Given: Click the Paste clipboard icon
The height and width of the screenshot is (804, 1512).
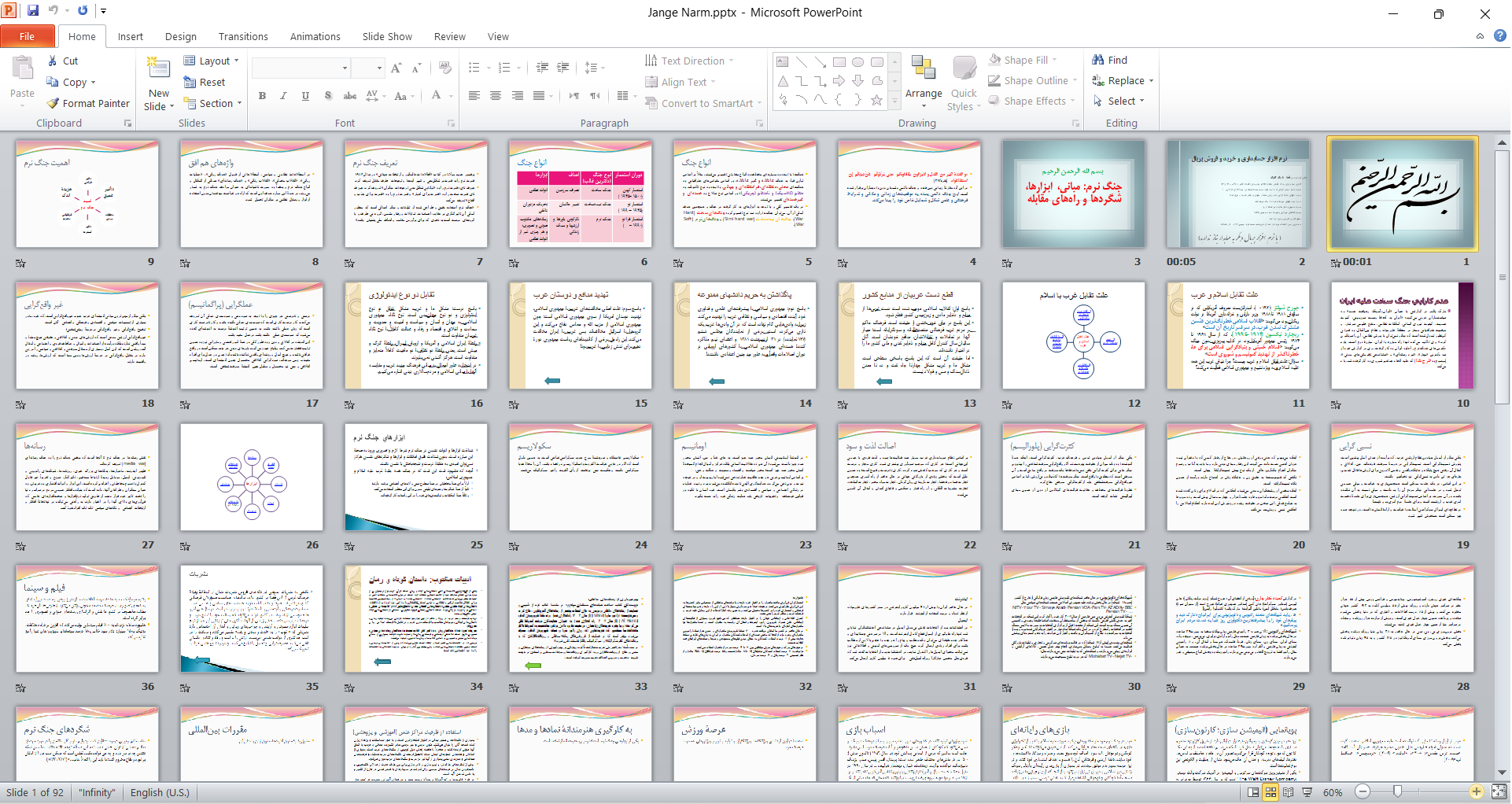Looking at the screenshot, I should pyautogui.click(x=22, y=68).
